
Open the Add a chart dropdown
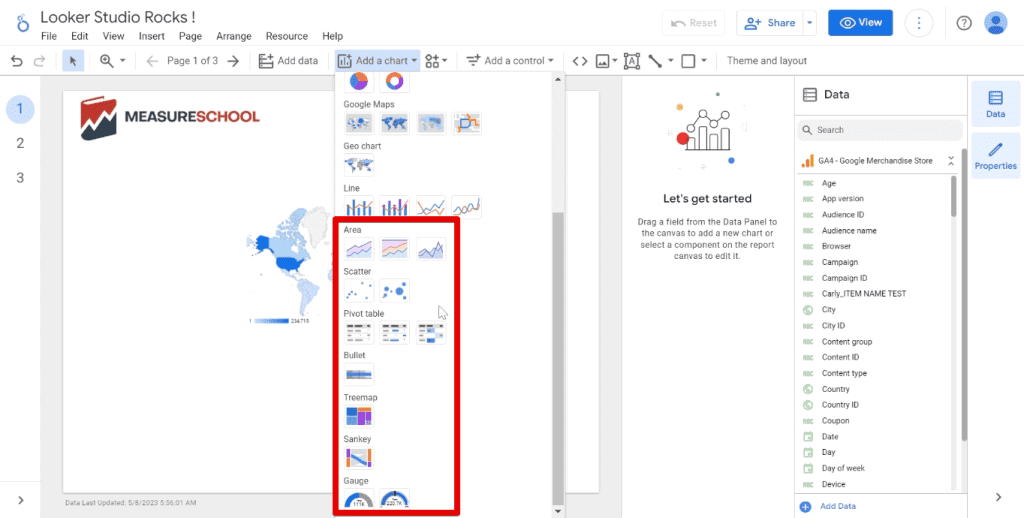378,61
